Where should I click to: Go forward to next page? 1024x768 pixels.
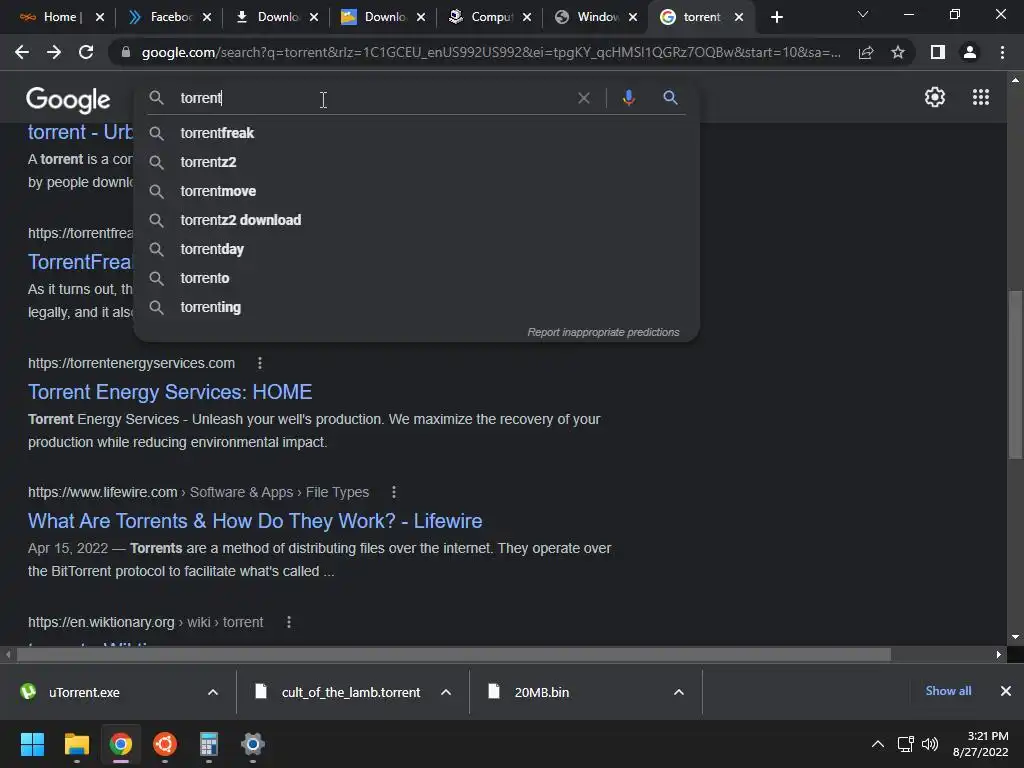pyautogui.click(x=54, y=52)
